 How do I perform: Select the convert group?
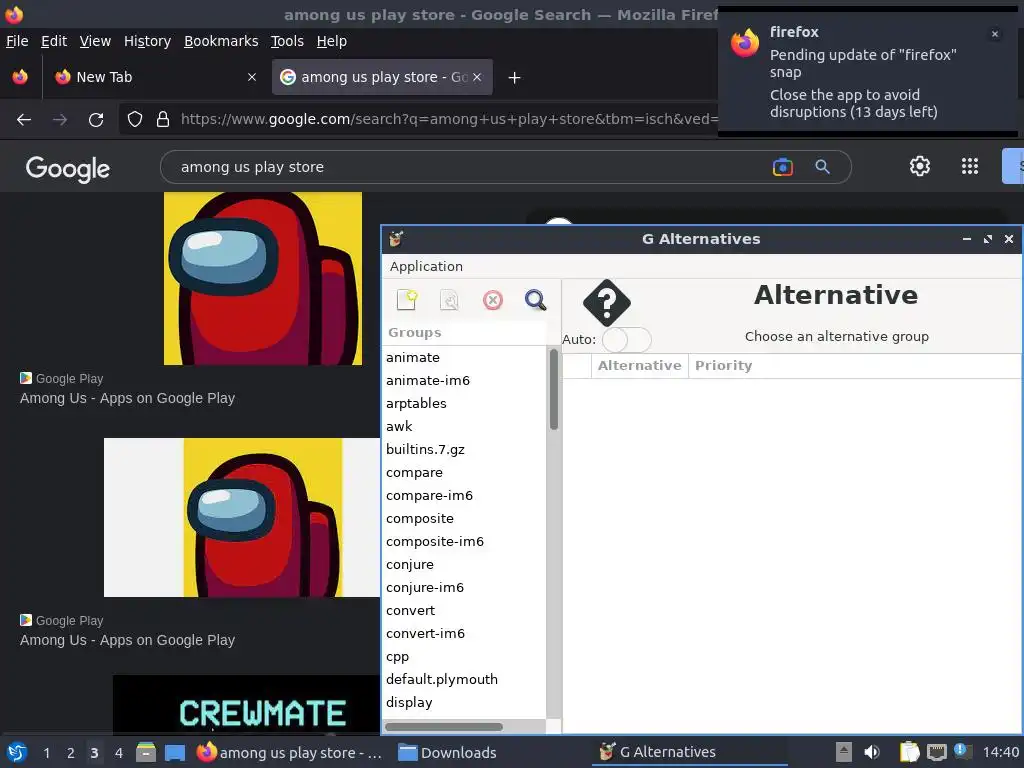click(410, 610)
